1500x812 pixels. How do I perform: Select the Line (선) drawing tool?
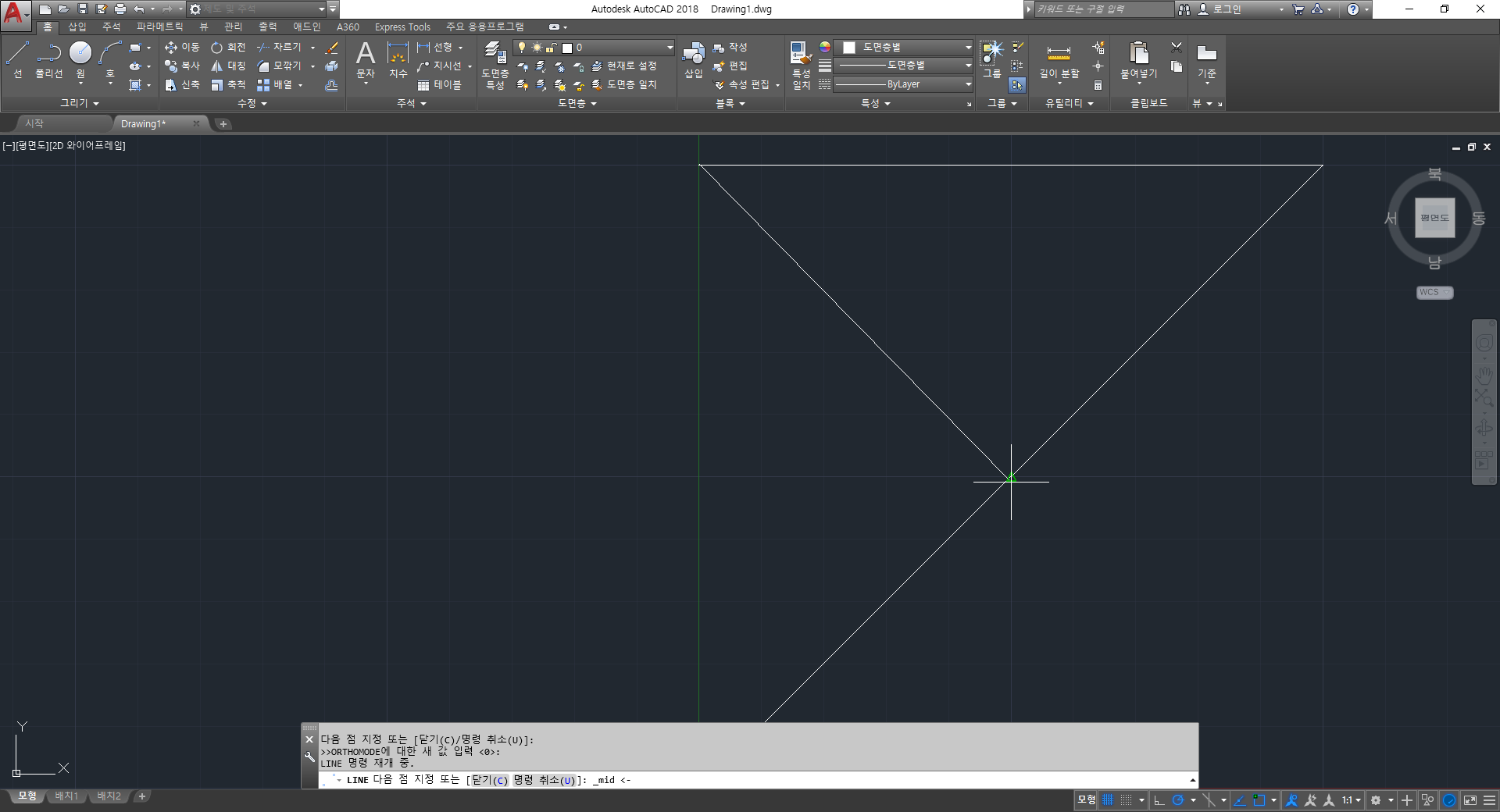pyautogui.click(x=18, y=59)
